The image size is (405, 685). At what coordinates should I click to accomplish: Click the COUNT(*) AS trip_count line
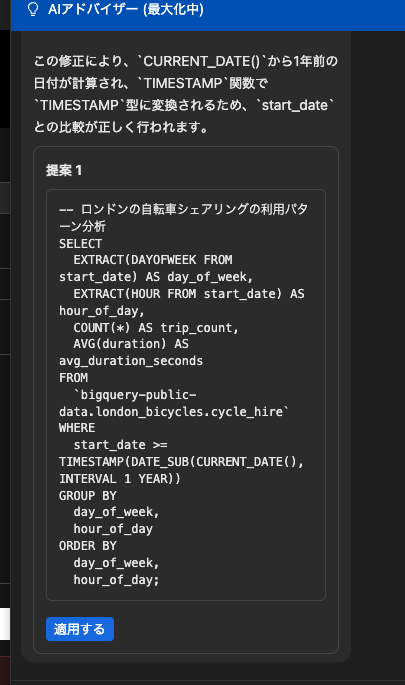pyautogui.click(x=156, y=328)
